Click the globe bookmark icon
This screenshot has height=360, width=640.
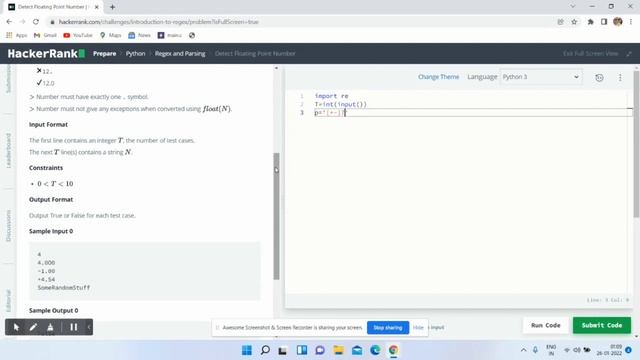tap(192, 36)
